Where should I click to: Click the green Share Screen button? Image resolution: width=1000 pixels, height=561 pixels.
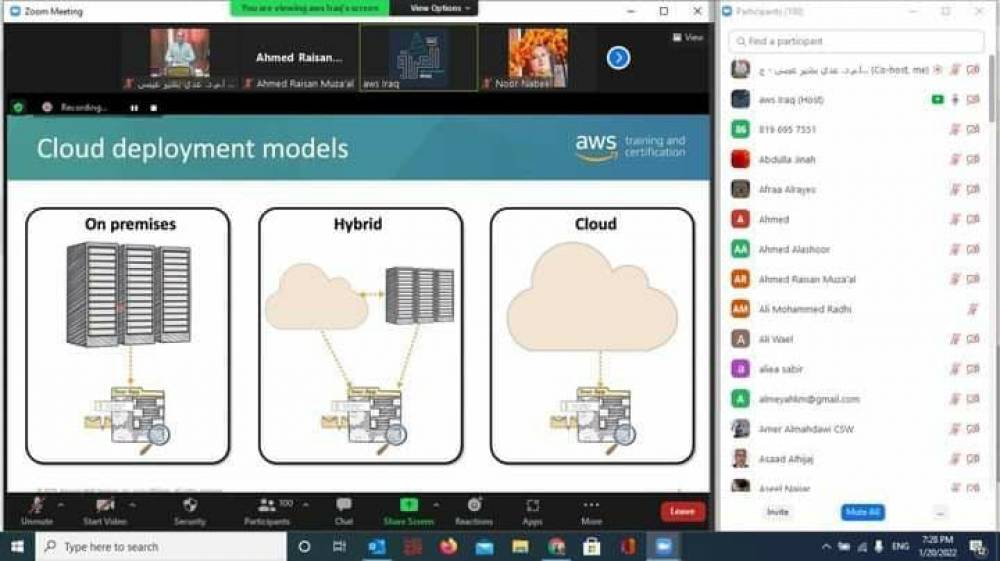pos(408,505)
